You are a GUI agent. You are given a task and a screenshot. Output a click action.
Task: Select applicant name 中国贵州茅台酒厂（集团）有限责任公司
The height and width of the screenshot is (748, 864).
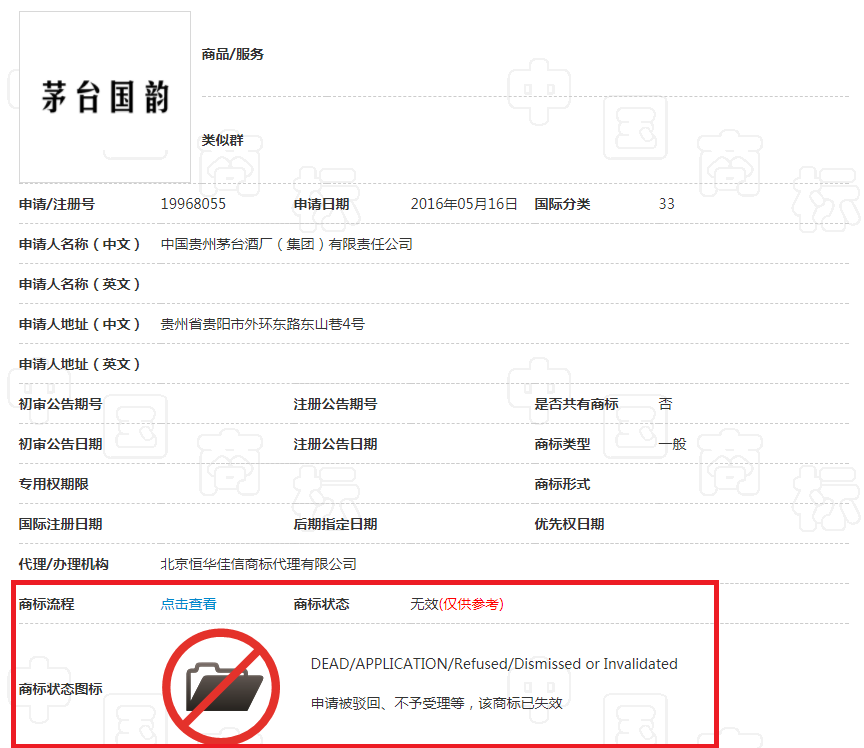[x=287, y=244]
